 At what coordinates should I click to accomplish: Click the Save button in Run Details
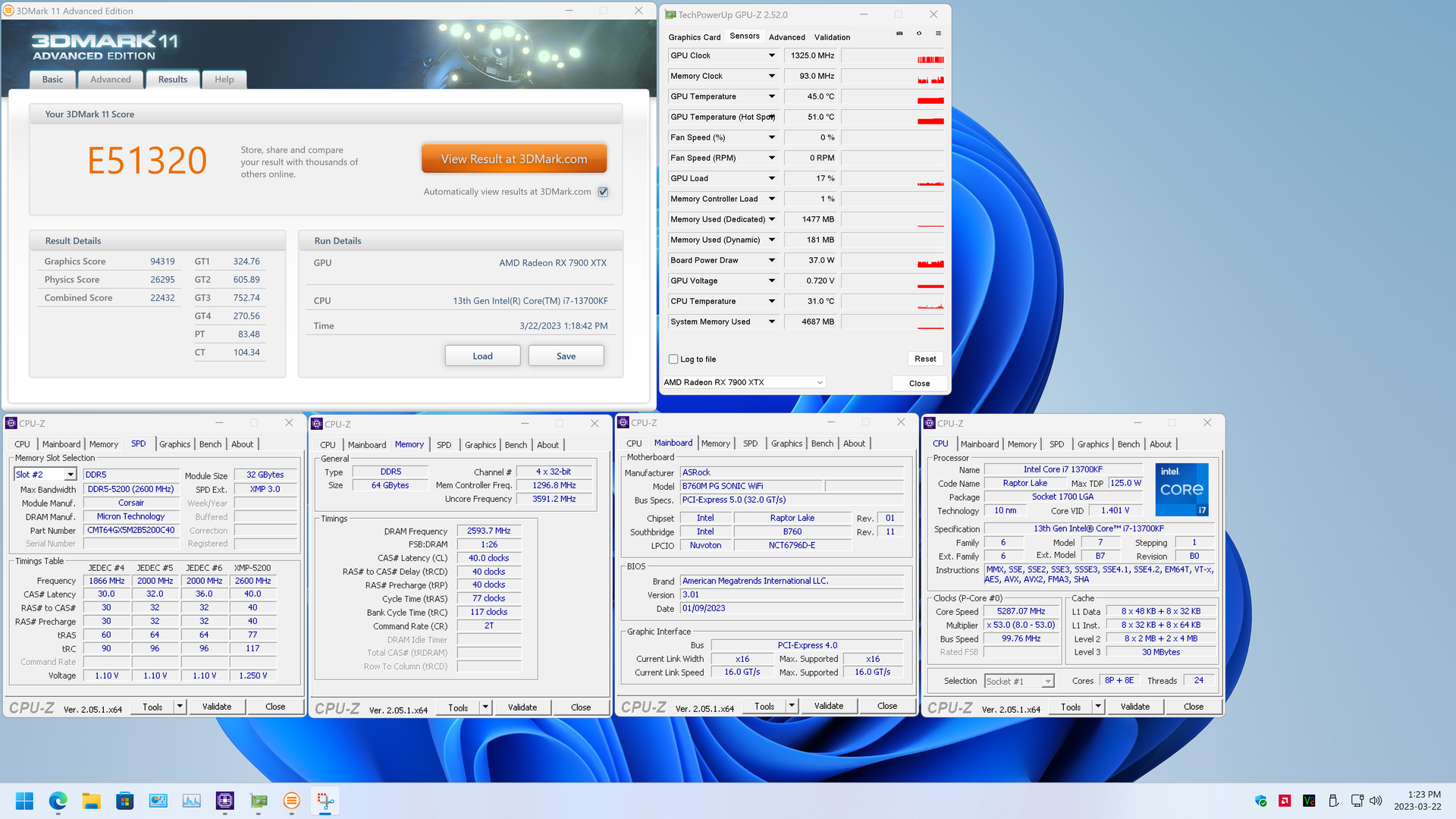(x=566, y=356)
